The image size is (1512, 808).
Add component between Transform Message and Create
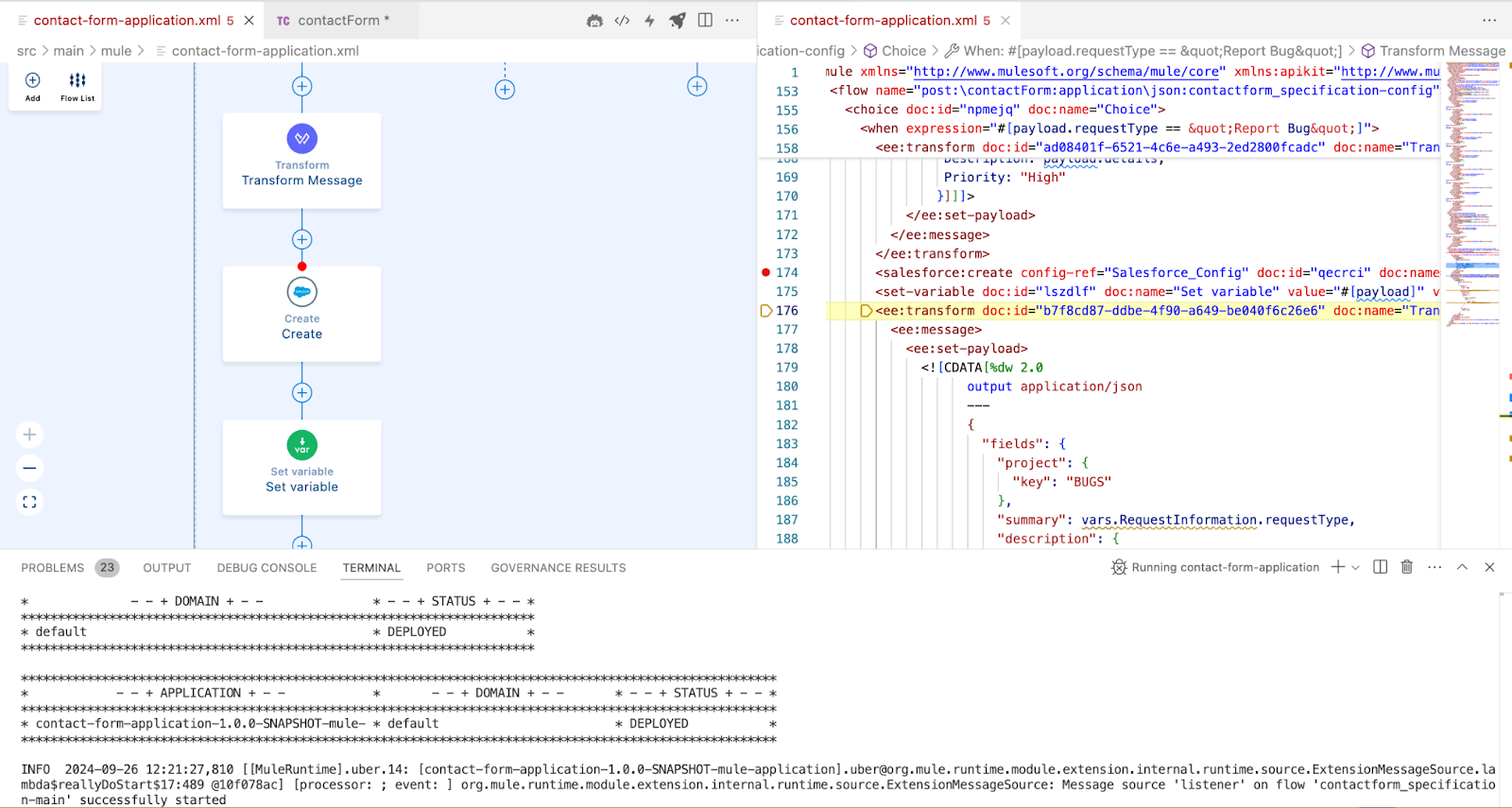(302, 240)
